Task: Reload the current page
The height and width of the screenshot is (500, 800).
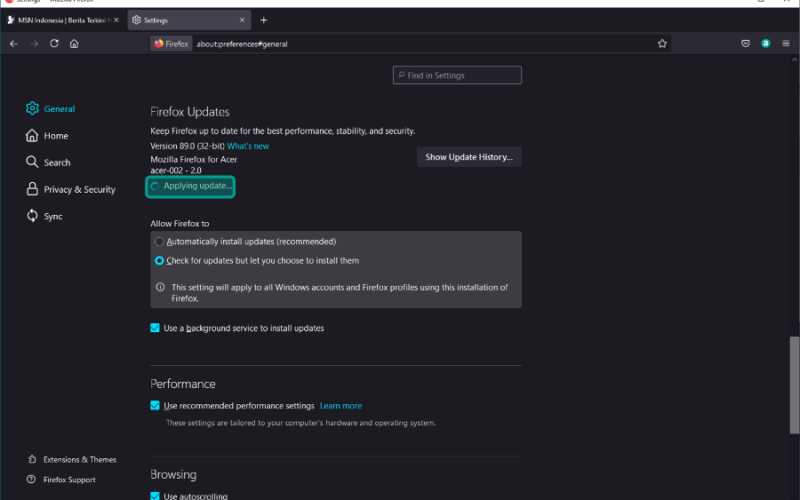Action: click(54, 43)
